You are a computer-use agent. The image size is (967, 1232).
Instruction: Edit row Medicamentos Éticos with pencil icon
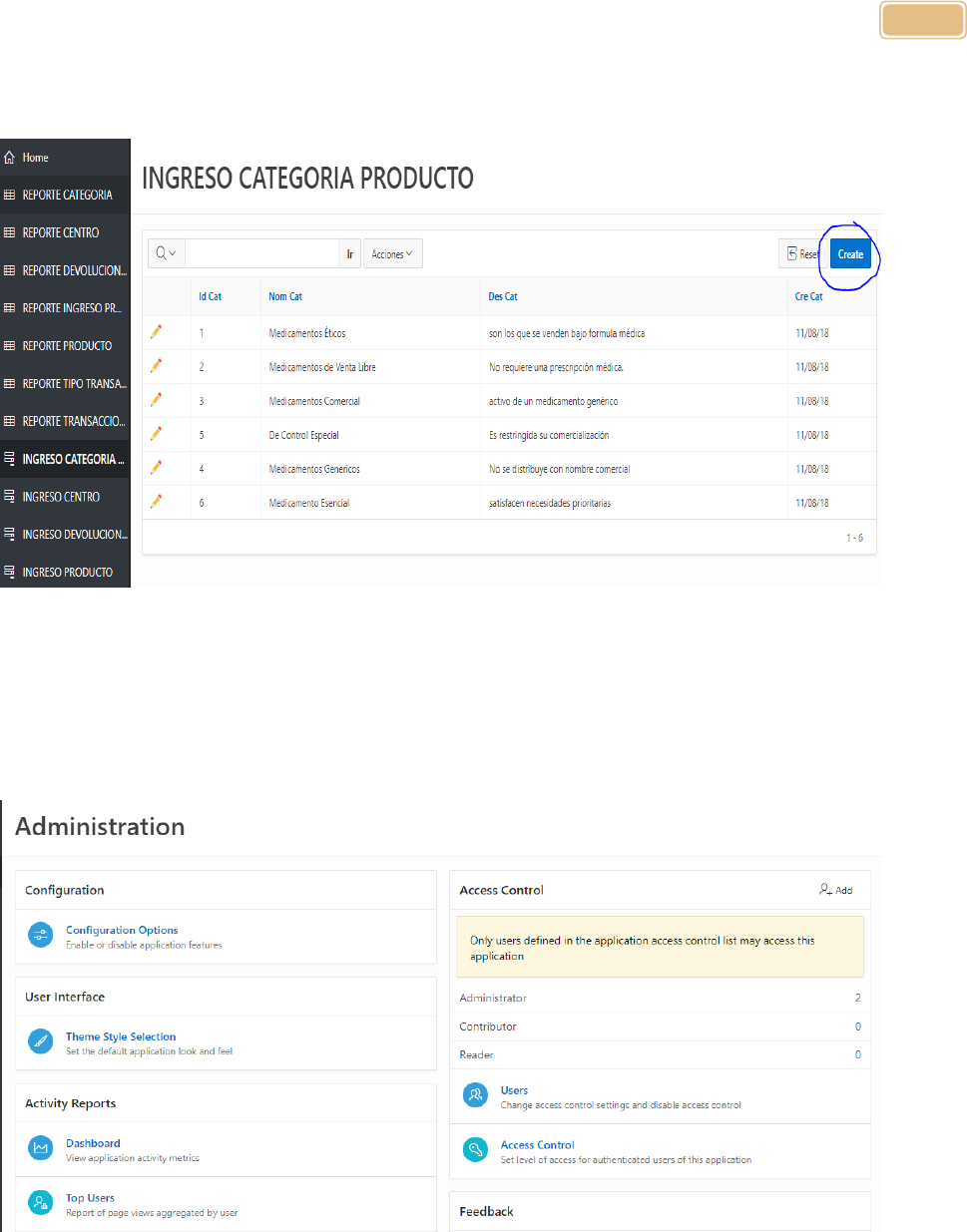(x=156, y=332)
